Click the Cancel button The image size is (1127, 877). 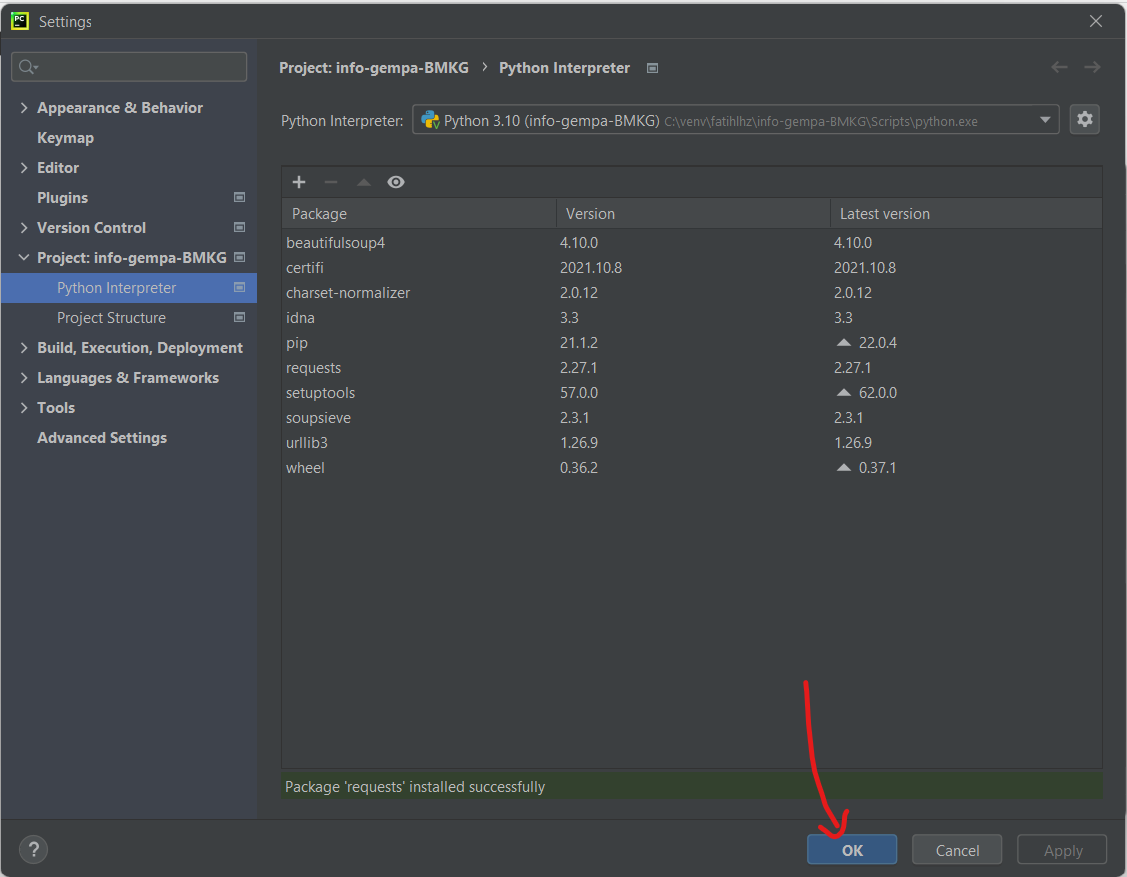(x=956, y=849)
